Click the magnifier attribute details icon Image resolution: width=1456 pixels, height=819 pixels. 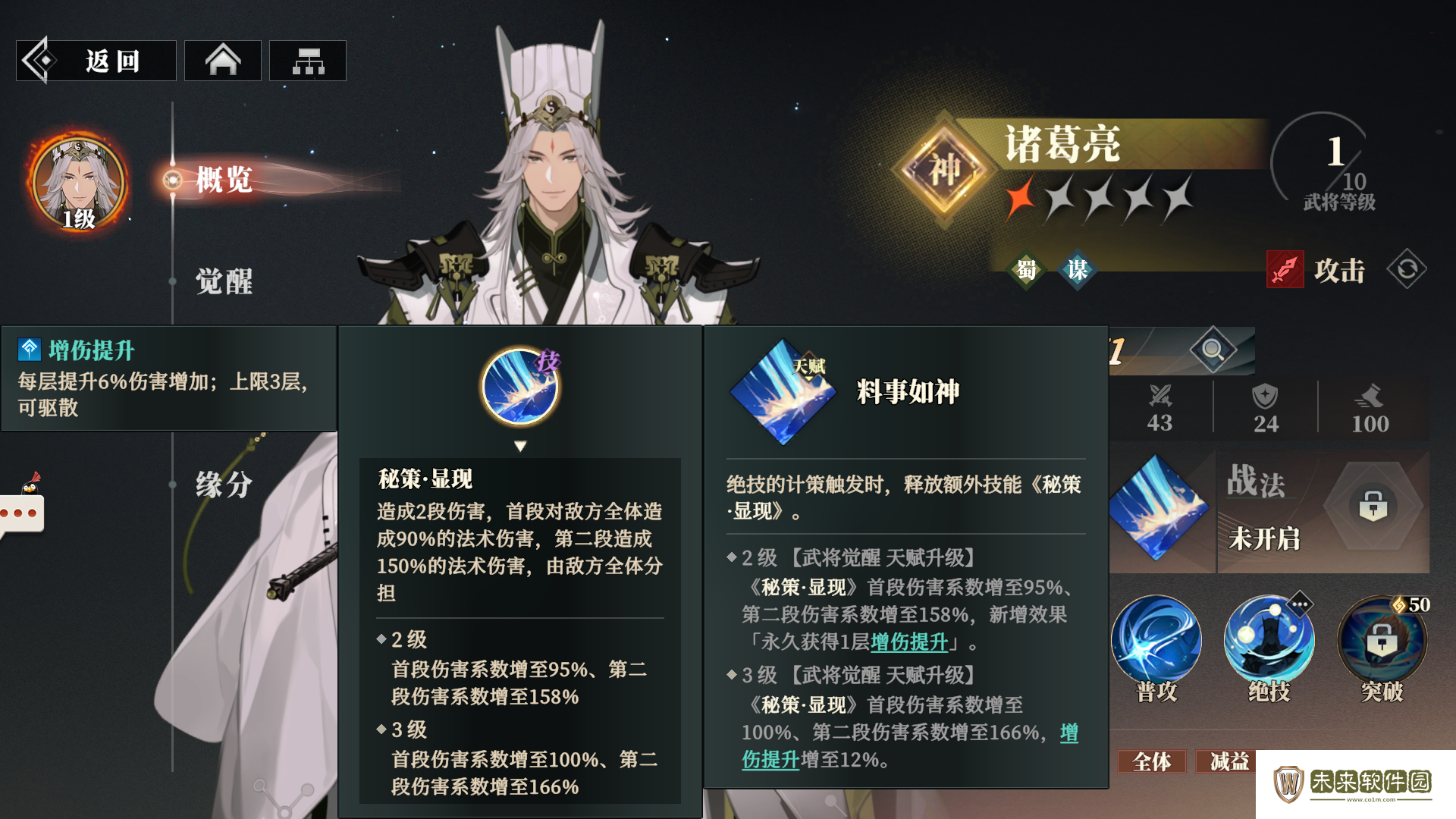pos(1213,350)
